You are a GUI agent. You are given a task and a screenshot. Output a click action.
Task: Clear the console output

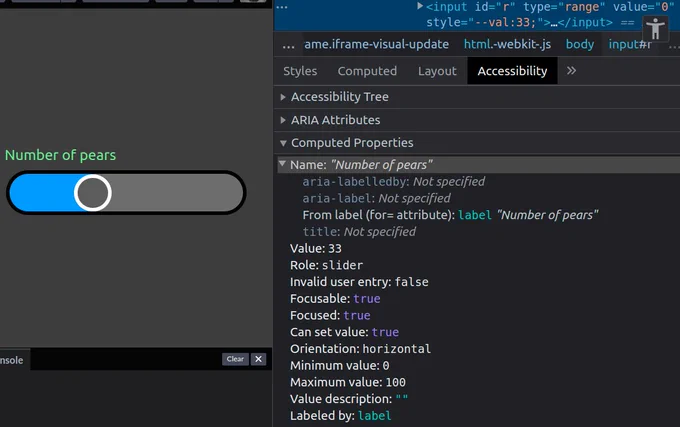[235, 359]
